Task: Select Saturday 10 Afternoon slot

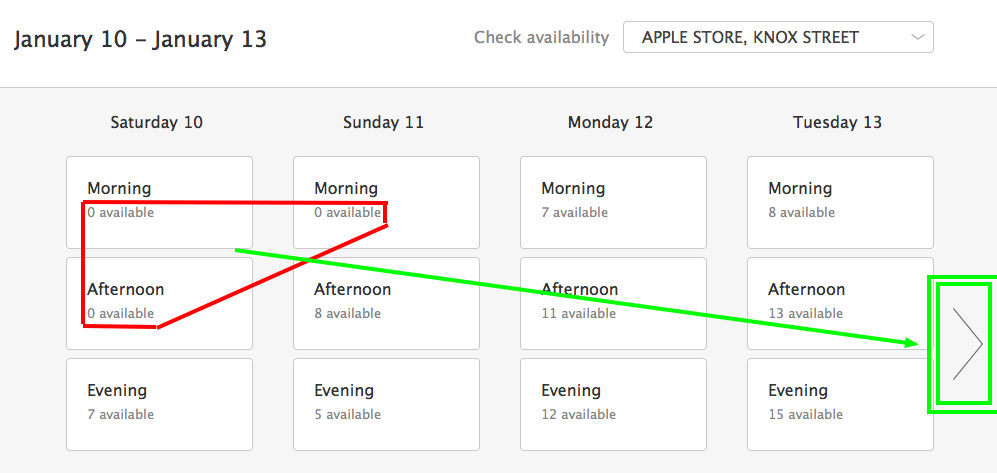Action: click(159, 303)
